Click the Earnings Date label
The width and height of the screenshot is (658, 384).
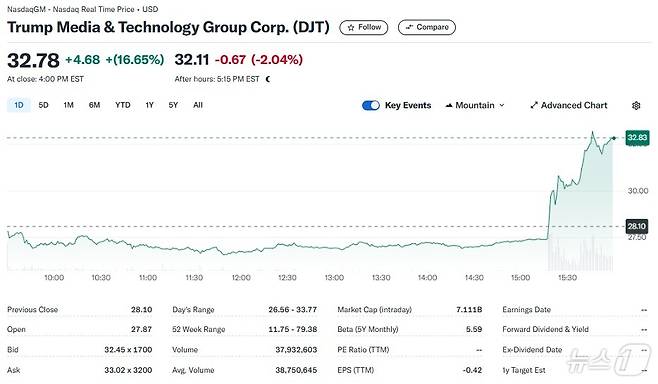pyautogui.click(x=526, y=310)
